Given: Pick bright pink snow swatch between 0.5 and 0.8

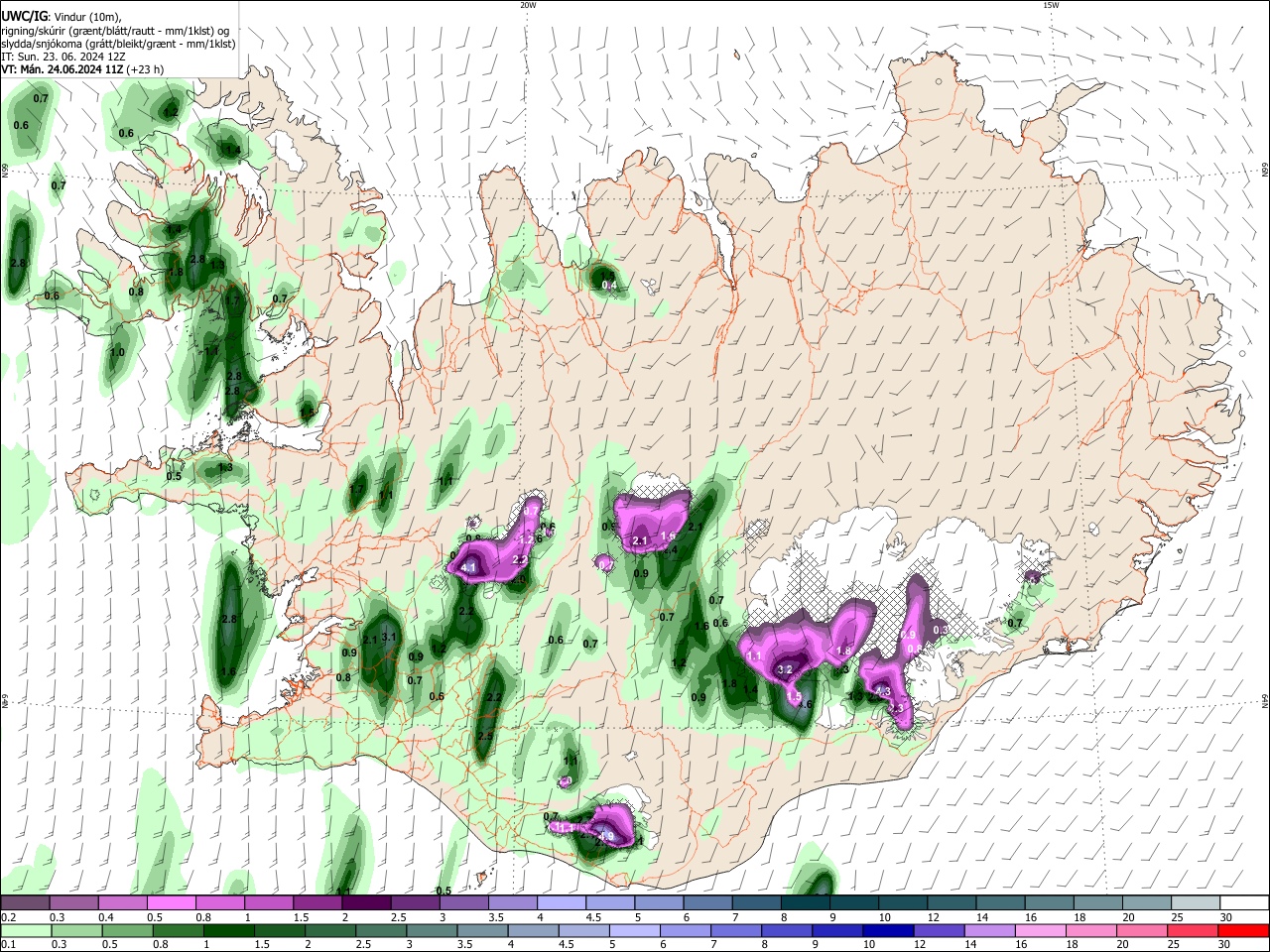Looking at the screenshot, I should click(171, 902).
